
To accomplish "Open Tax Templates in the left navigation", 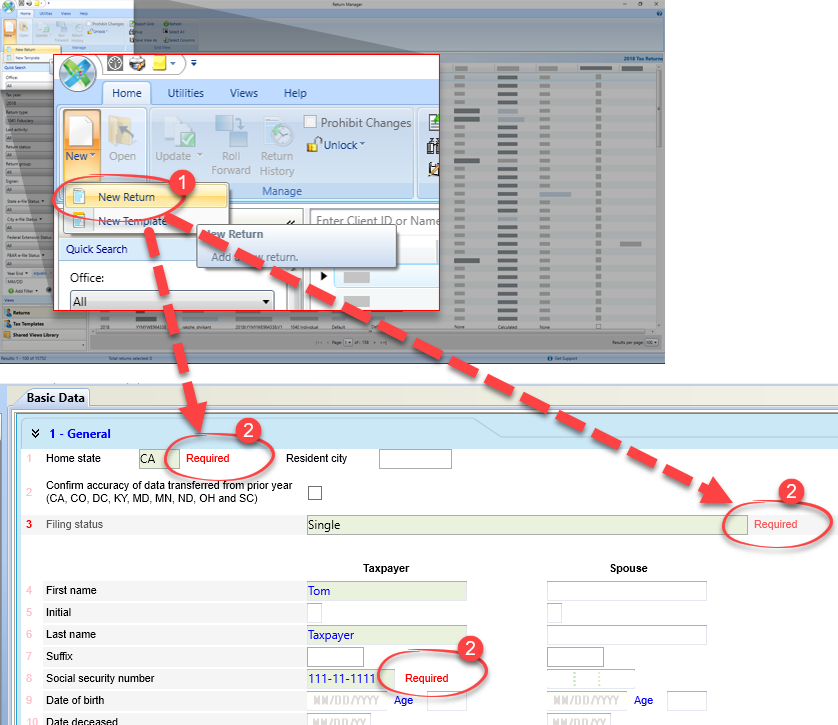I will (x=43, y=324).
